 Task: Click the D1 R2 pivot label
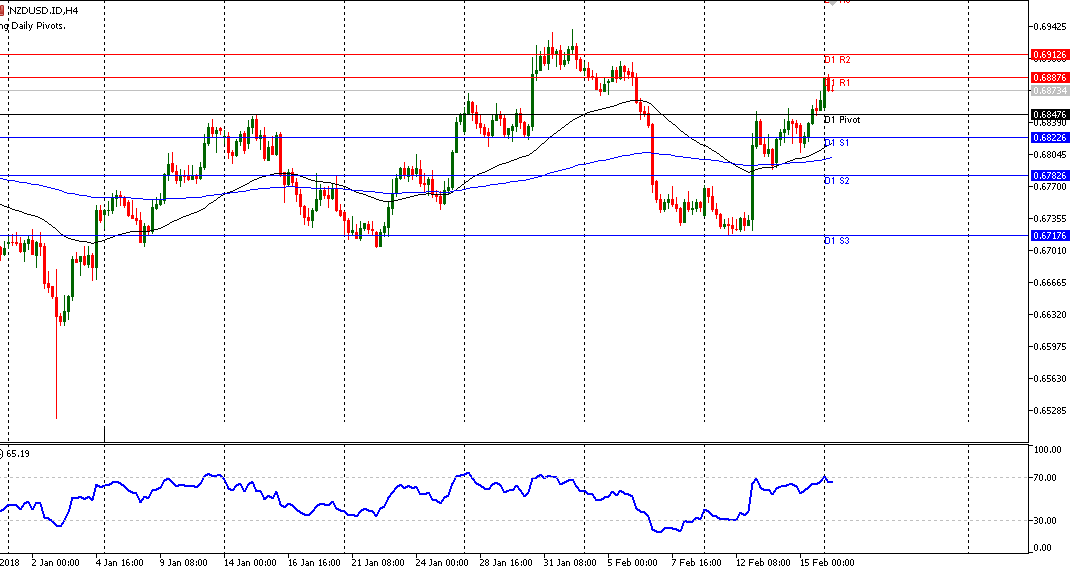click(x=837, y=60)
